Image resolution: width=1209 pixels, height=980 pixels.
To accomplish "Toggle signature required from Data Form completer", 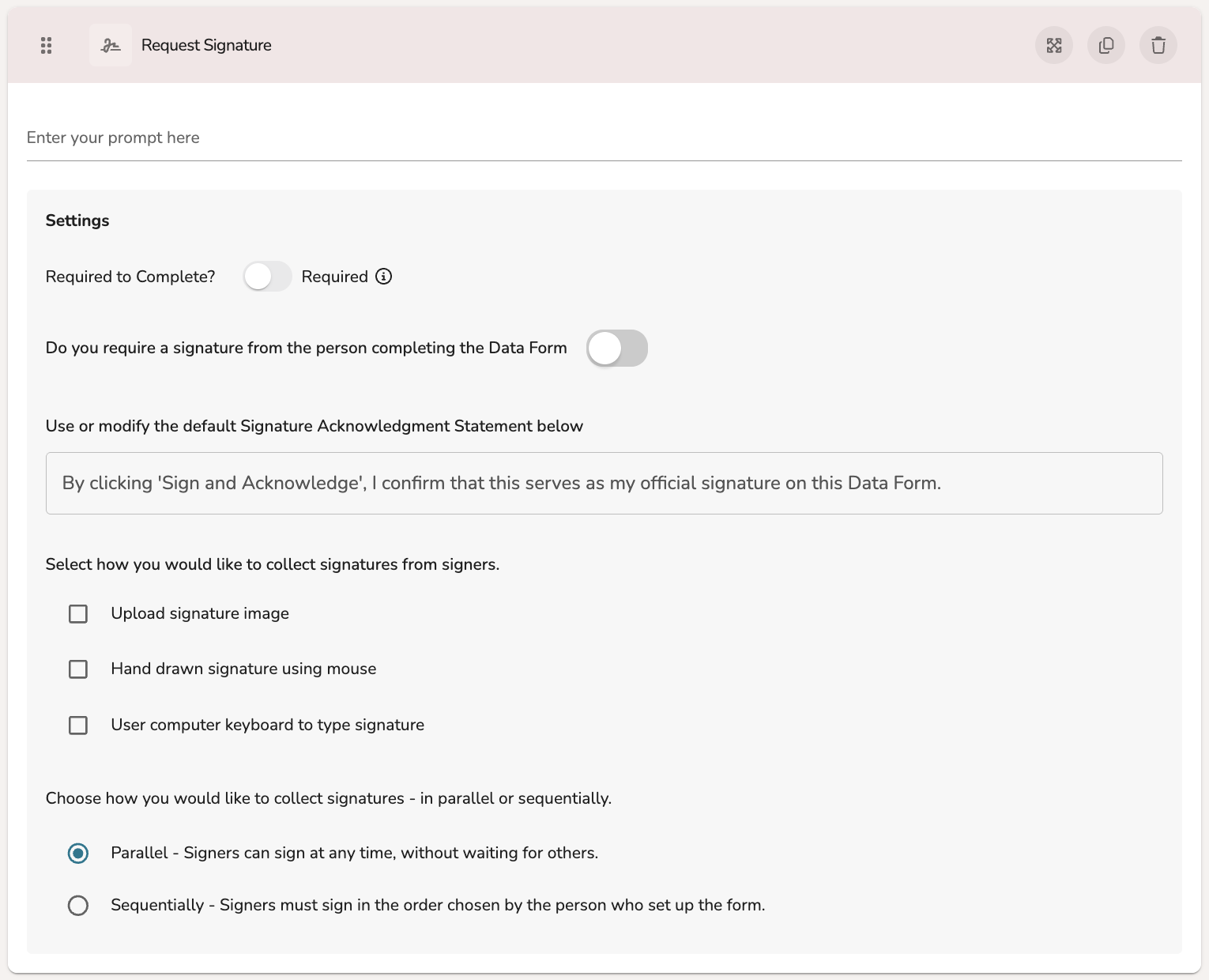I will click(x=616, y=349).
